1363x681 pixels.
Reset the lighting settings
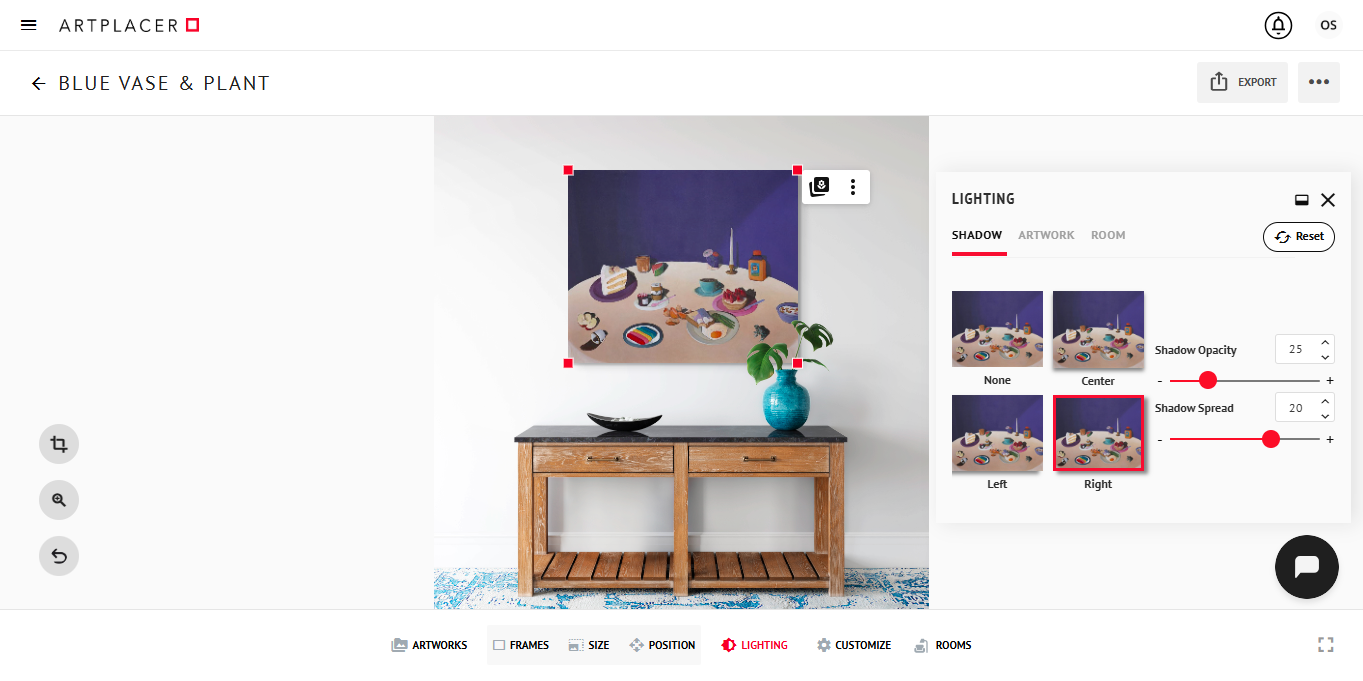coord(1299,237)
